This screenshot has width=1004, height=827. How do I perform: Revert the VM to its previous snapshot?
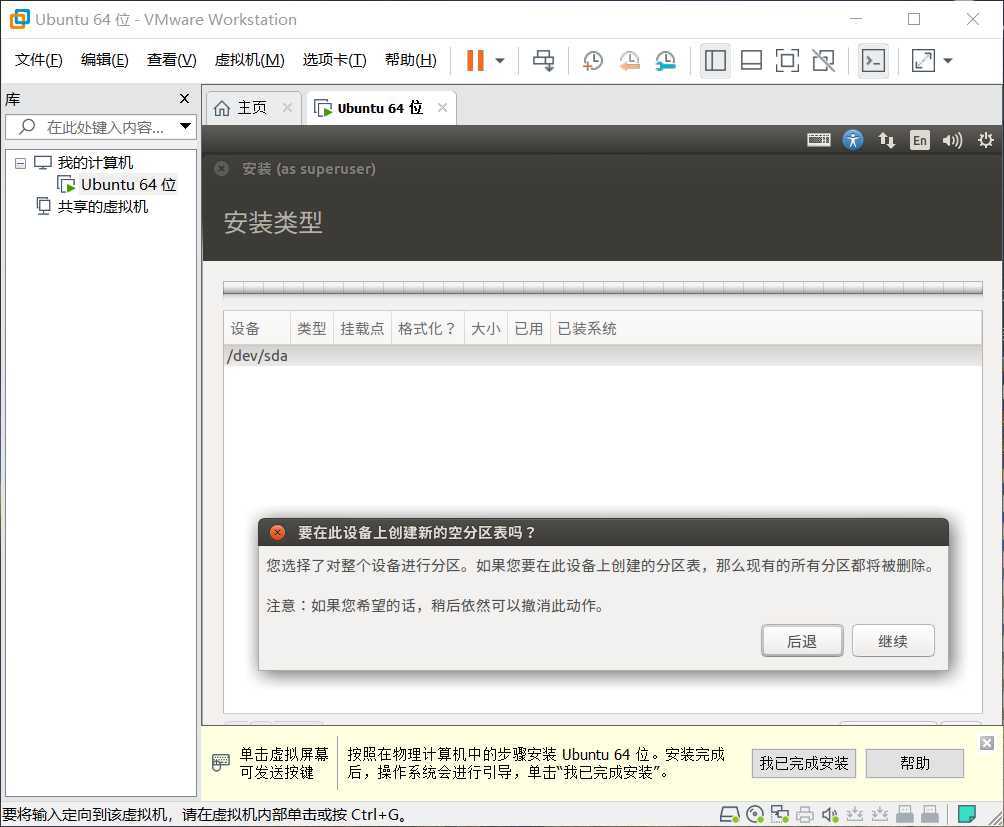pos(629,61)
